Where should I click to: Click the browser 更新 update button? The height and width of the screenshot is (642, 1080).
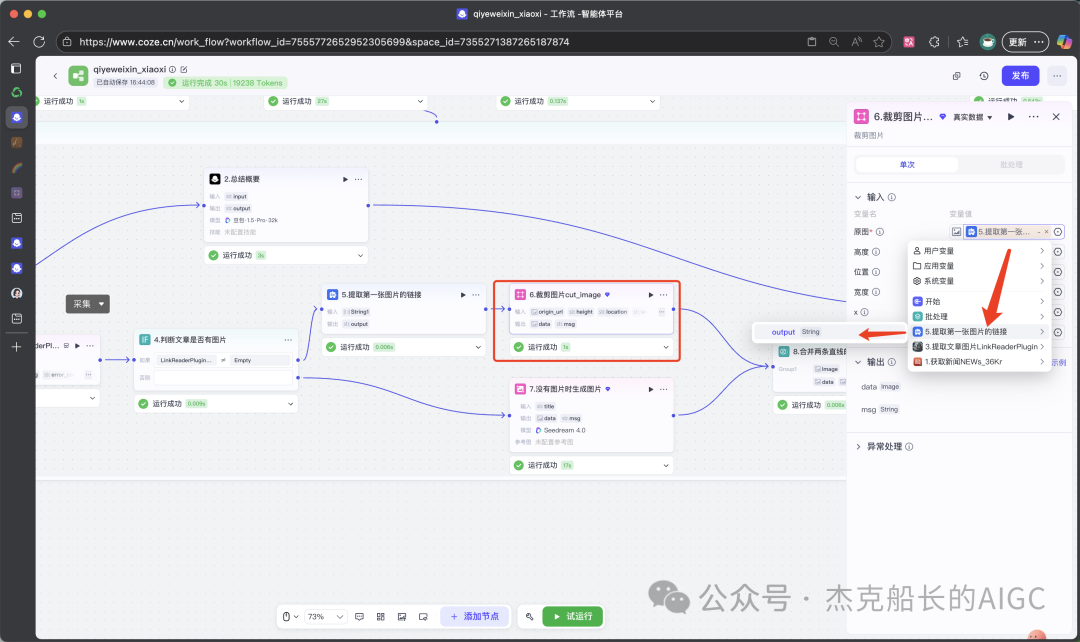1025,42
